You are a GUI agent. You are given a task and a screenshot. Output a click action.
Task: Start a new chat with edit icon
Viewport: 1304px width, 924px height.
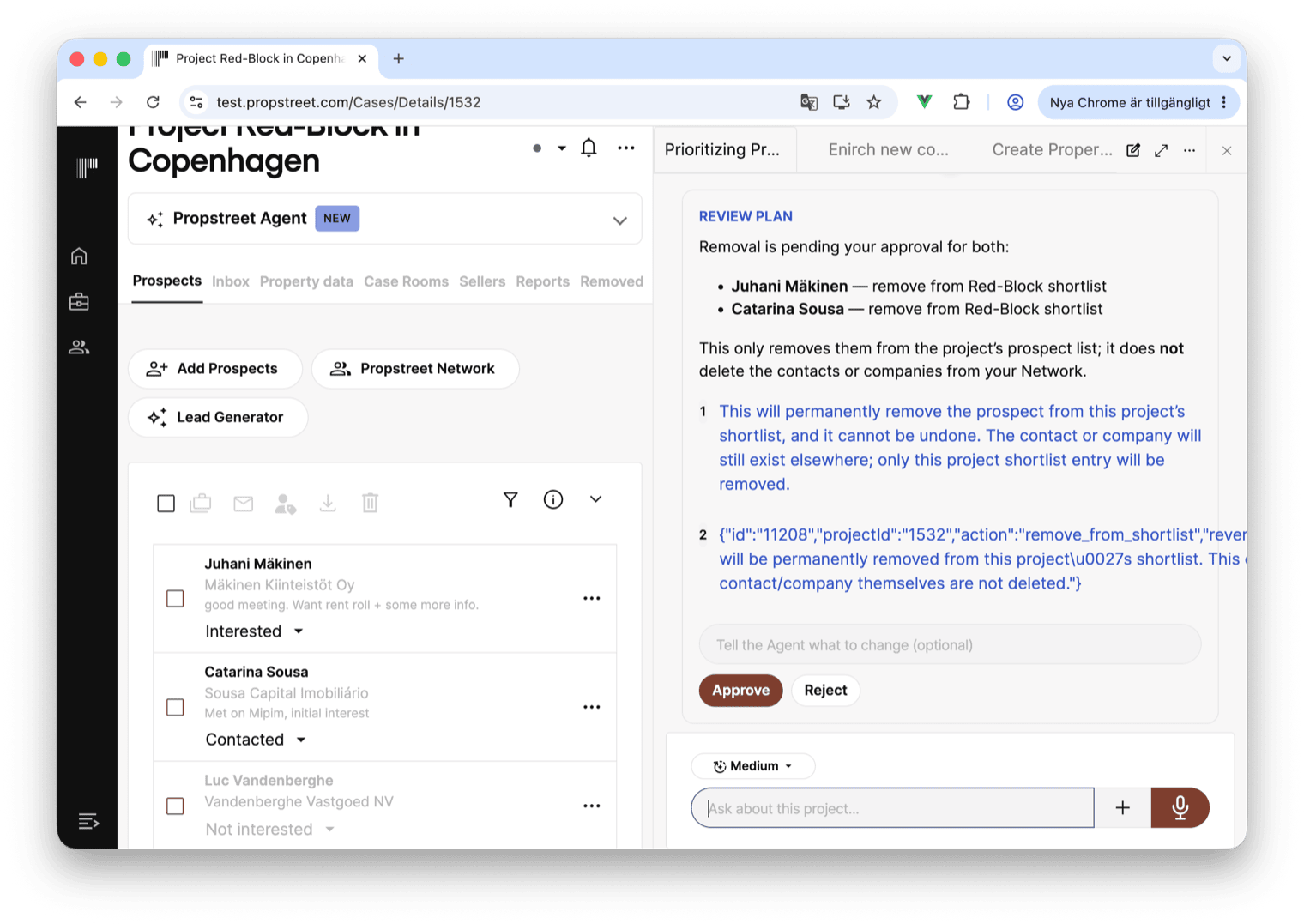(1133, 150)
